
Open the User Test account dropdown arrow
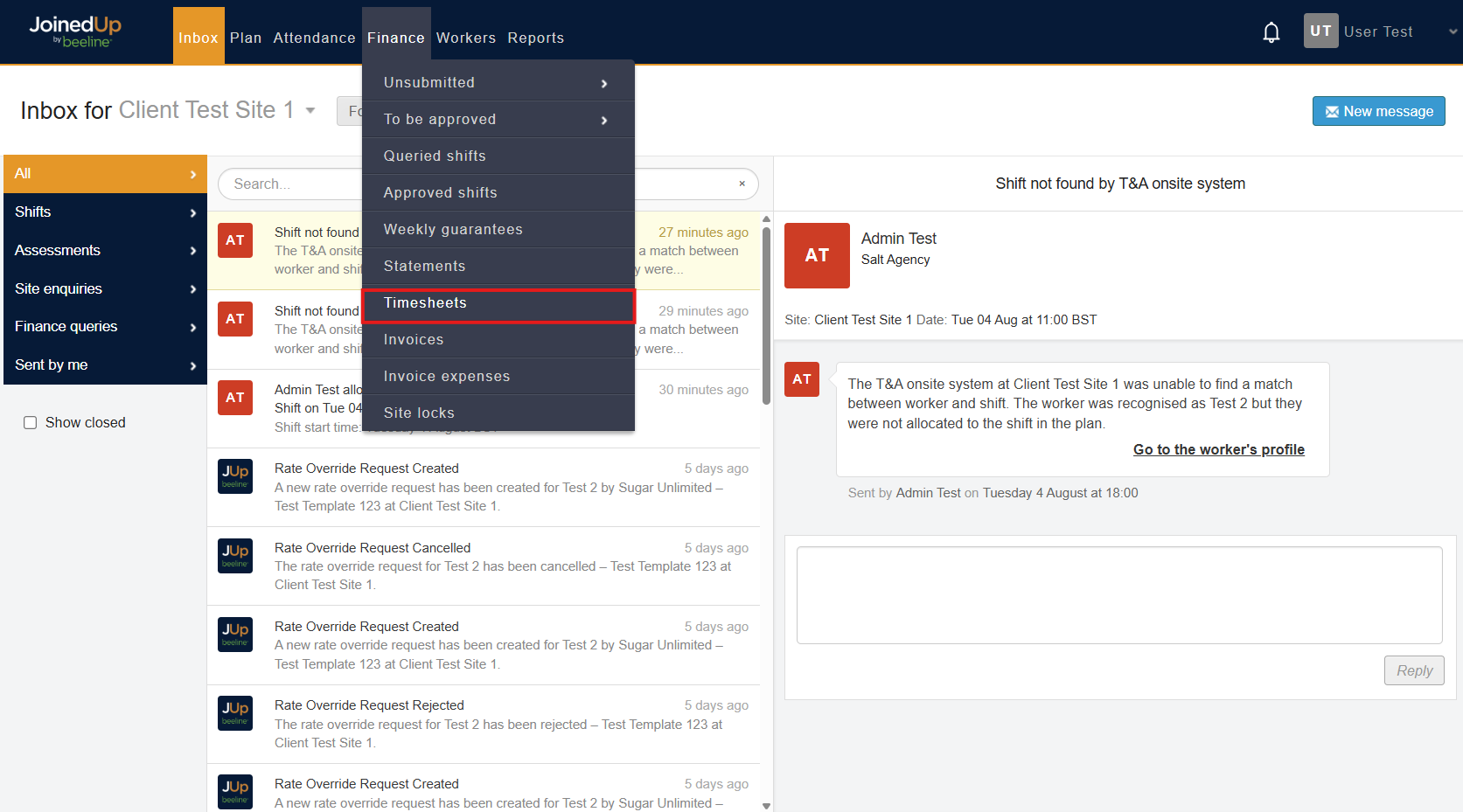click(1453, 31)
